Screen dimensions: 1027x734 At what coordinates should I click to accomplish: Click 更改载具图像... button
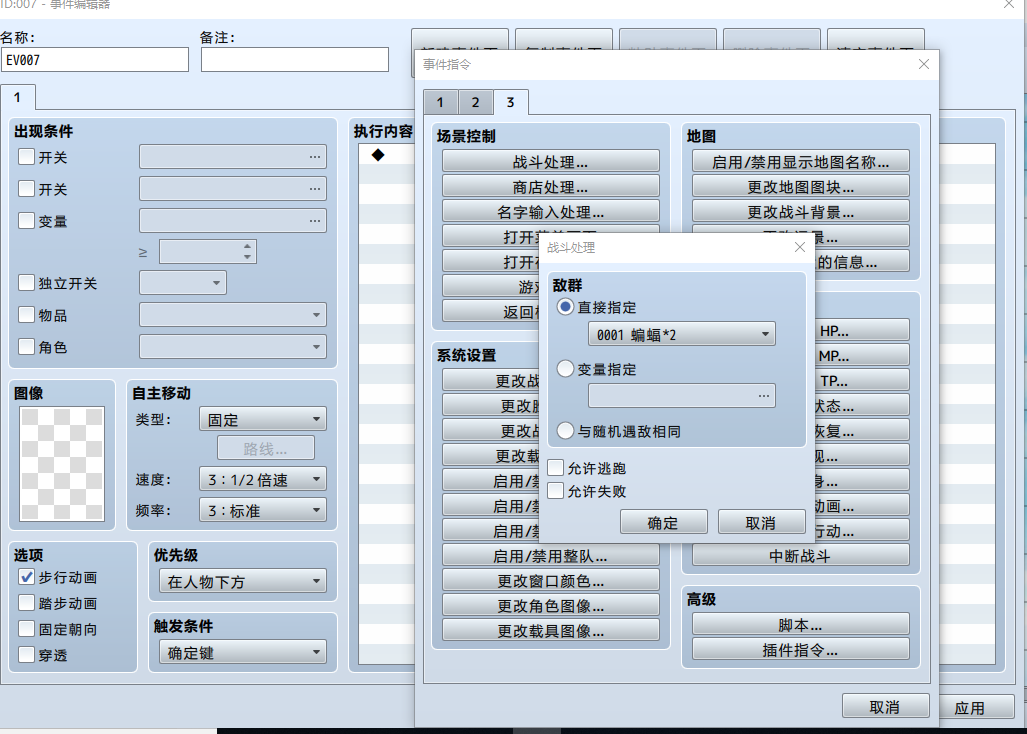coord(550,631)
